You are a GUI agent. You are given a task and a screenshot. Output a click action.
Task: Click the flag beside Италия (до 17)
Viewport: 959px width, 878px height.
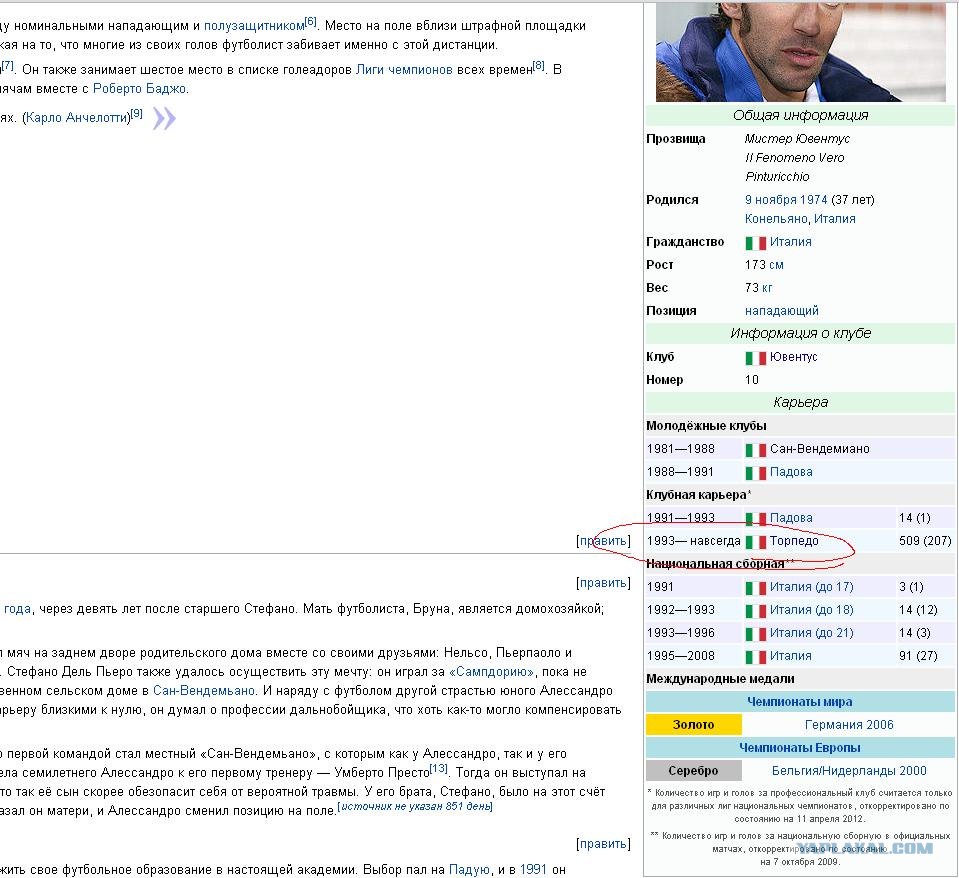755,588
